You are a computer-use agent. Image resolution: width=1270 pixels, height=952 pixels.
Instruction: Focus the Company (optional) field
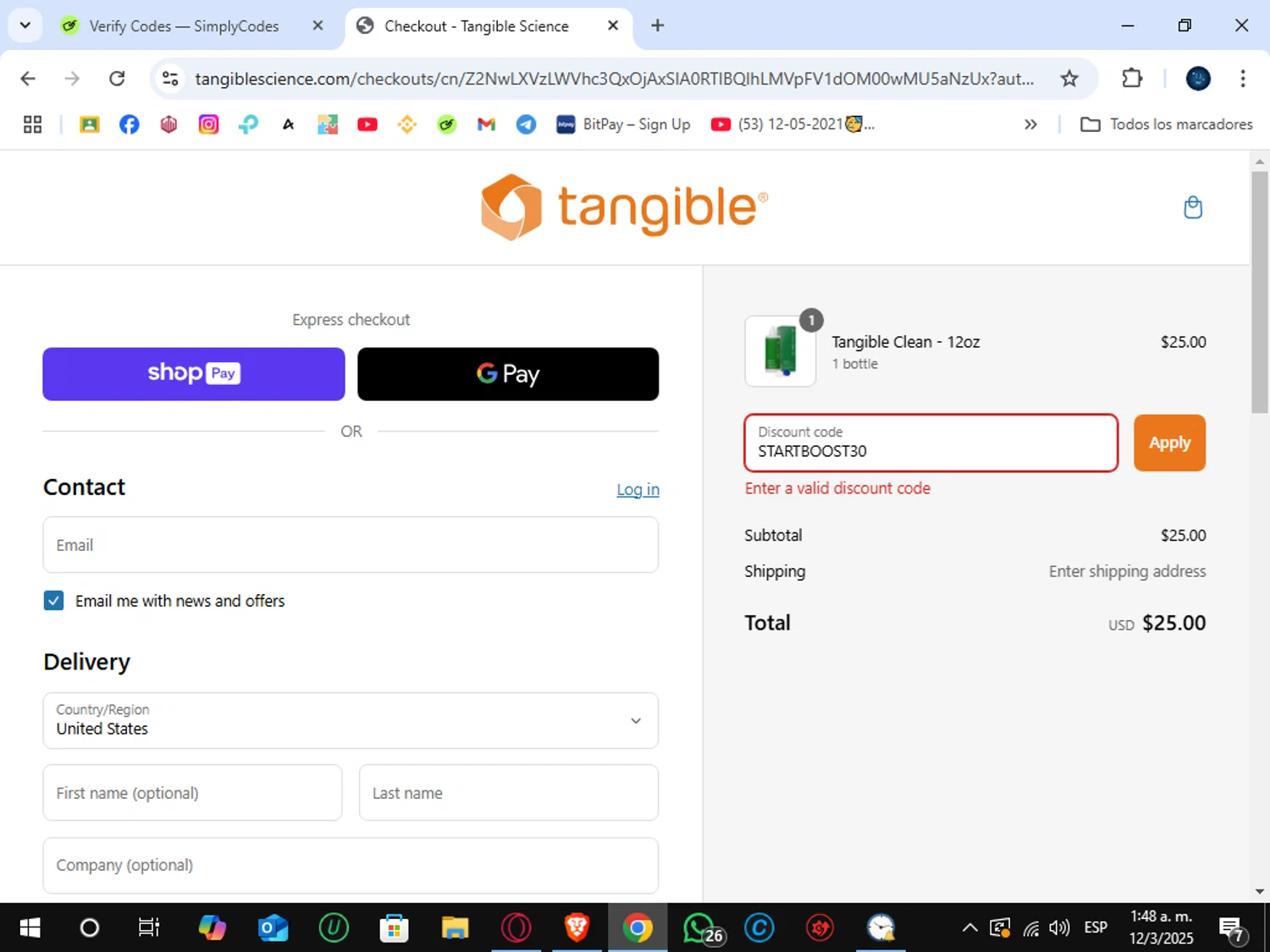(x=351, y=865)
